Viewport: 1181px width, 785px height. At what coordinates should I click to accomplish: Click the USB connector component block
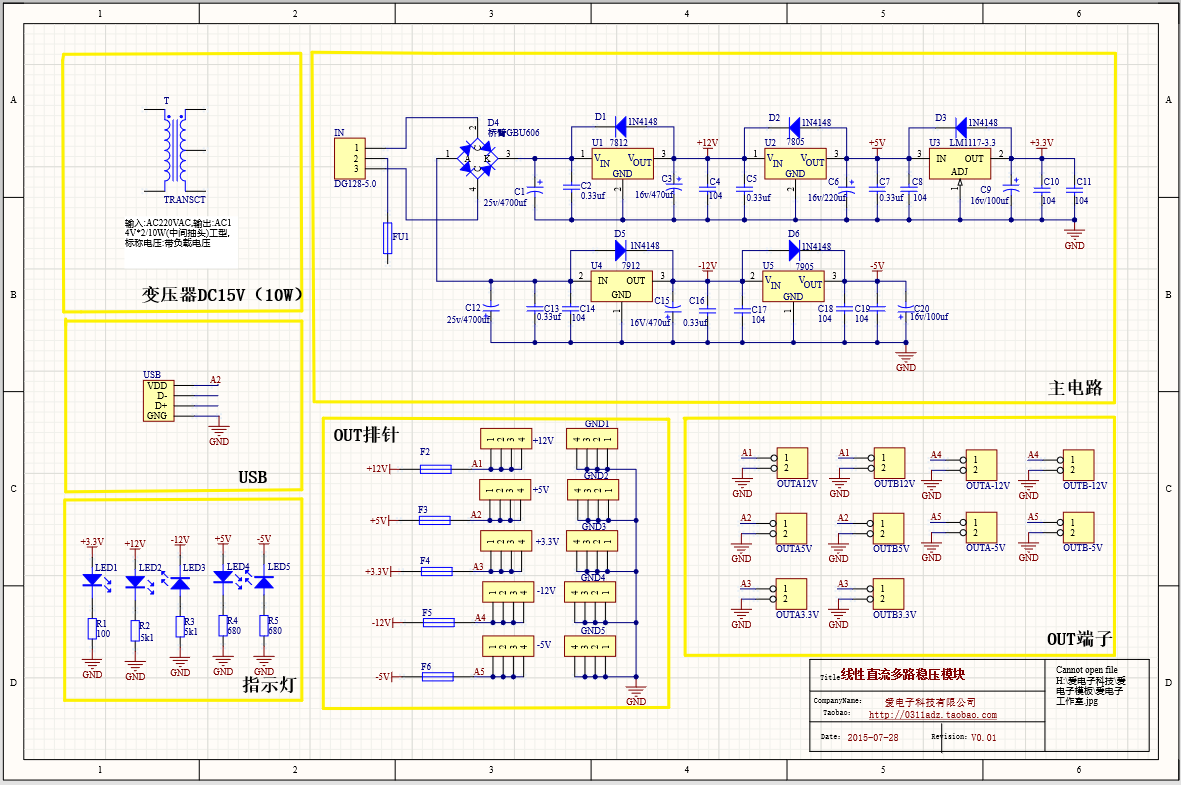[x=158, y=400]
